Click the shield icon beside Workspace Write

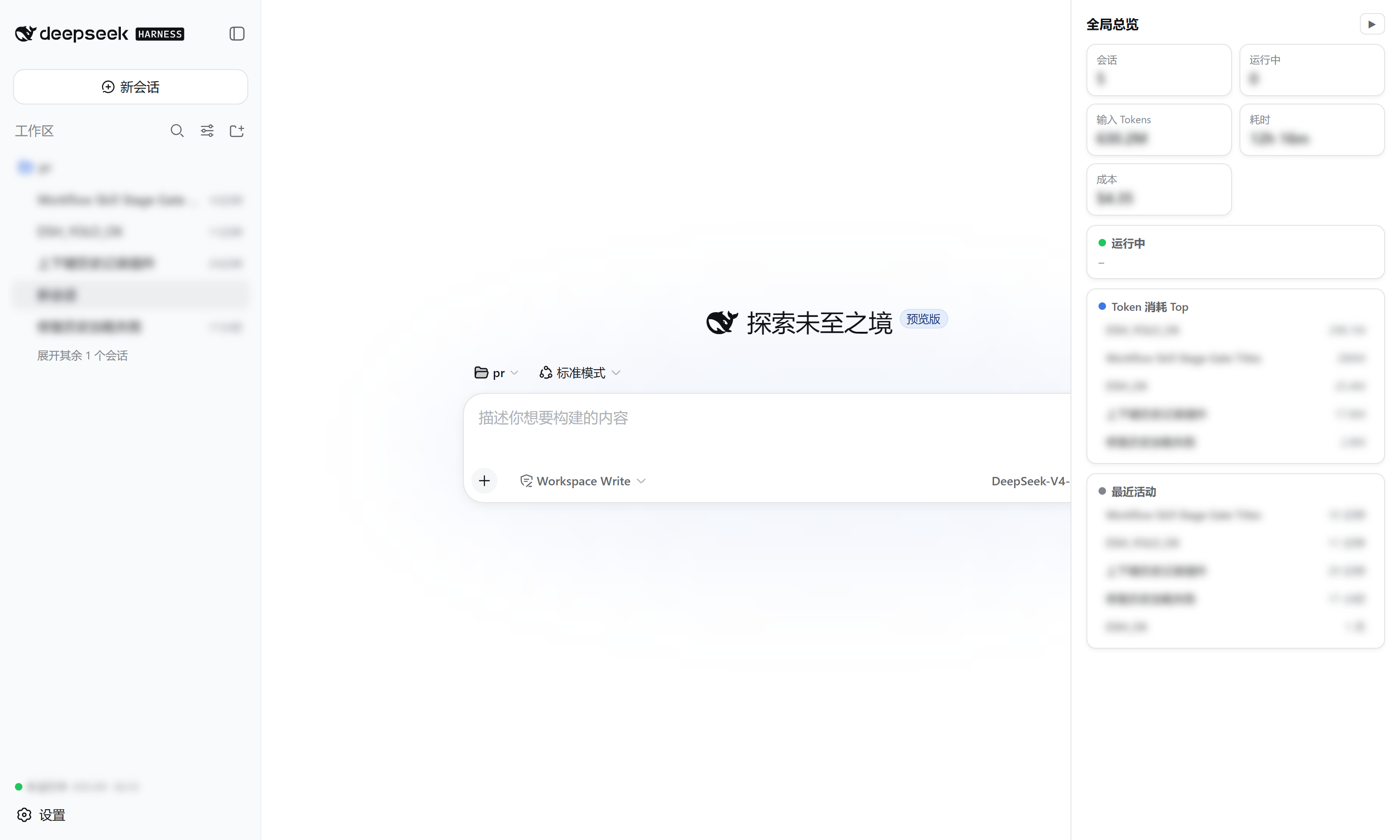pos(526,481)
